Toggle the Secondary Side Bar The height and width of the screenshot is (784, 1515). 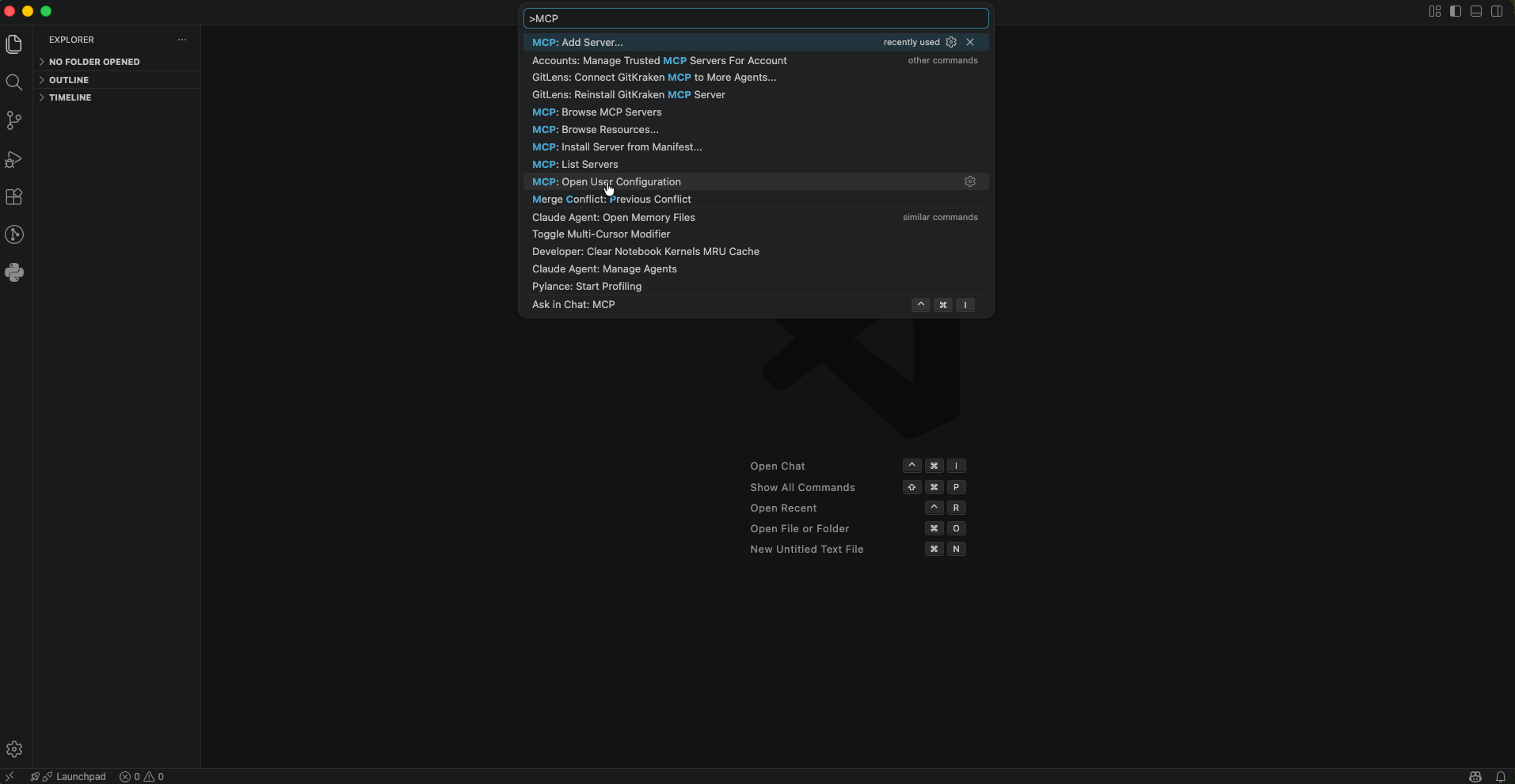click(1497, 11)
